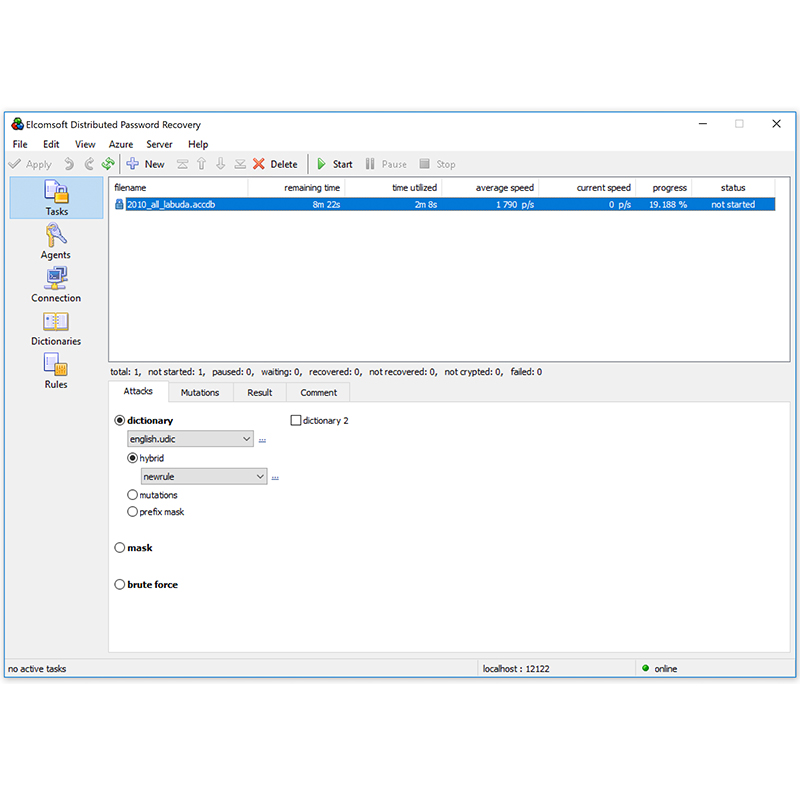Click the 'no active tasks' status text

pos(37,668)
